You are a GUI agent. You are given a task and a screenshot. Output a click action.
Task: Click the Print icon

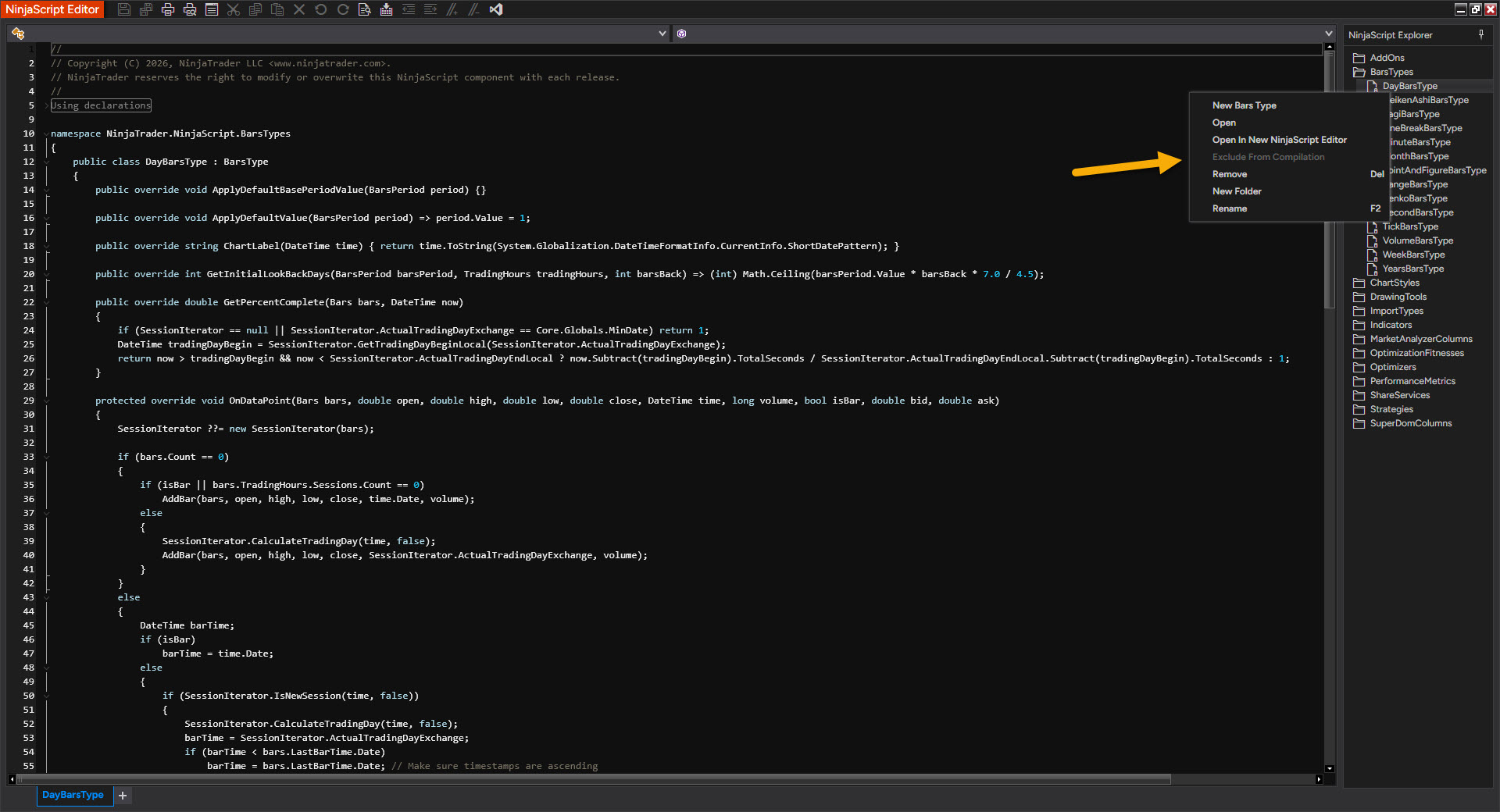pos(168,9)
